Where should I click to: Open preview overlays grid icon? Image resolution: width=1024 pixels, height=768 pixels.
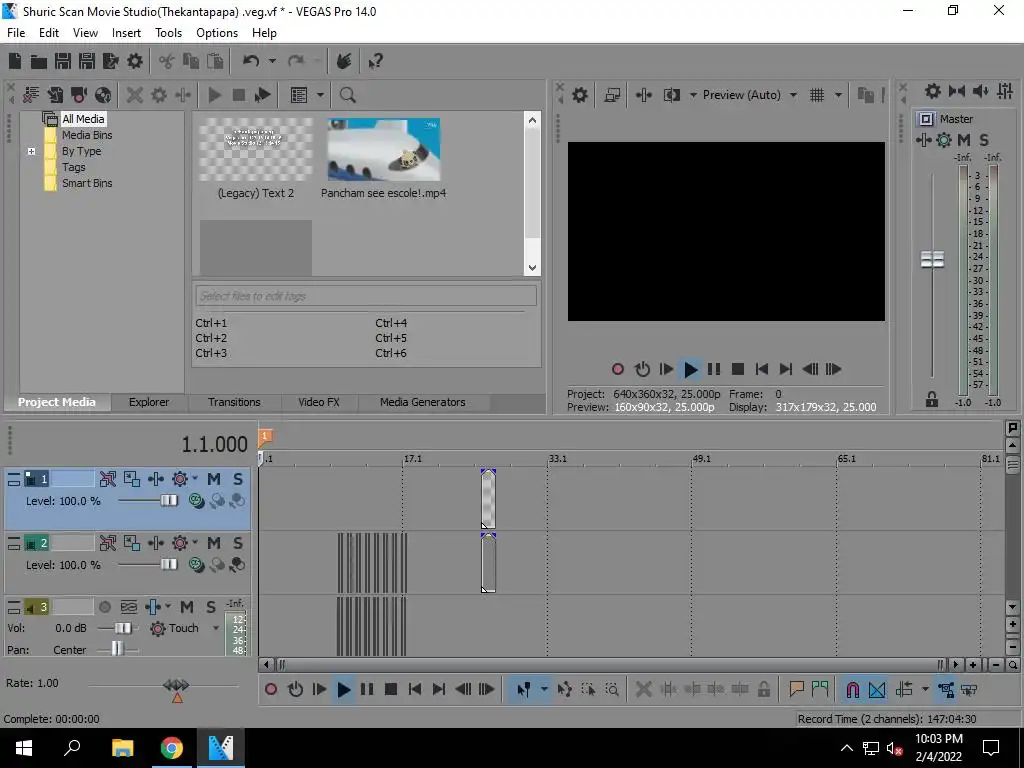click(x=817, y=95)
